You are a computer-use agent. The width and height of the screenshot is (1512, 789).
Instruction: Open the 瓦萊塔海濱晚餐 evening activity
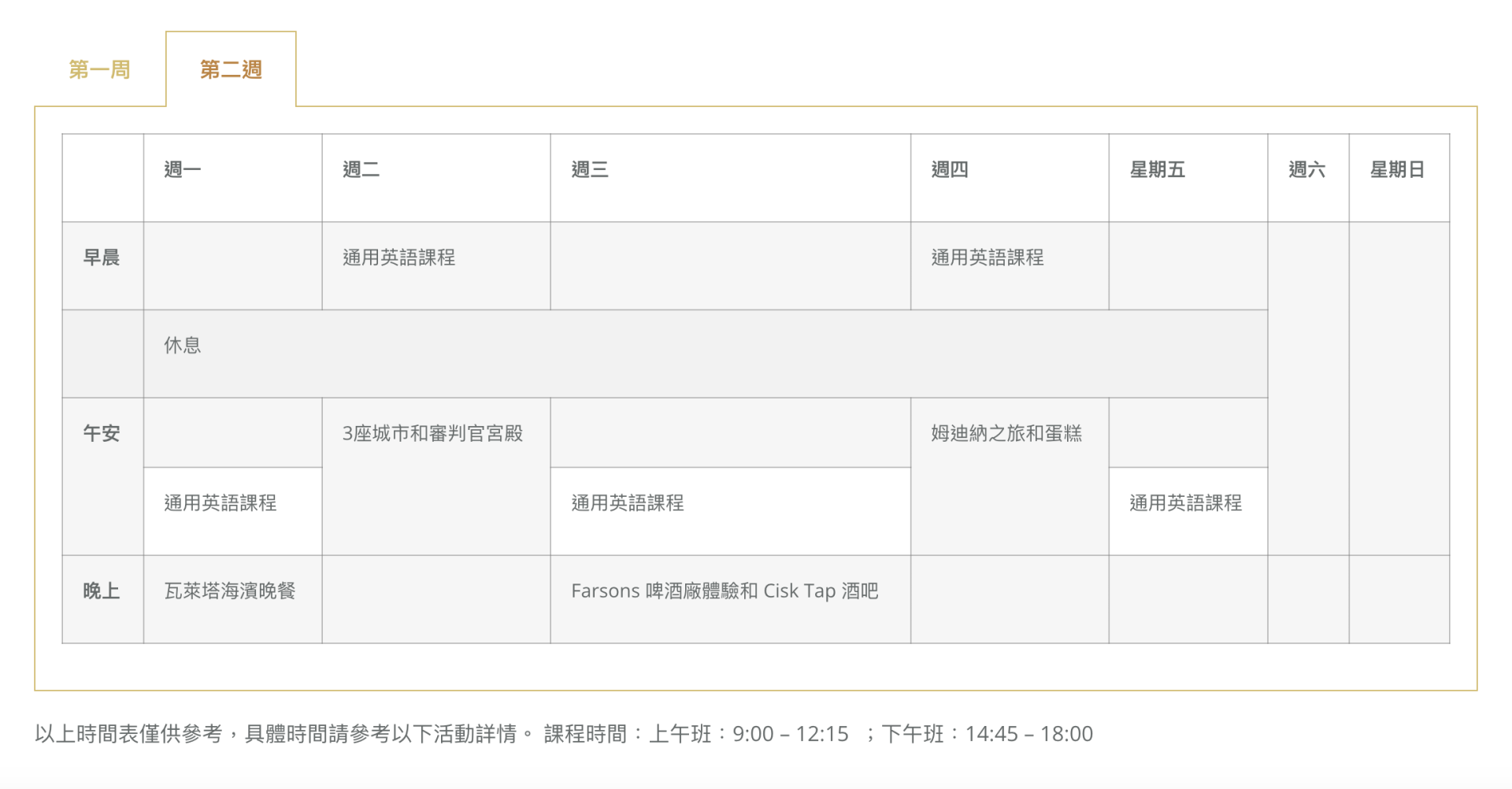tap(230, 591)
